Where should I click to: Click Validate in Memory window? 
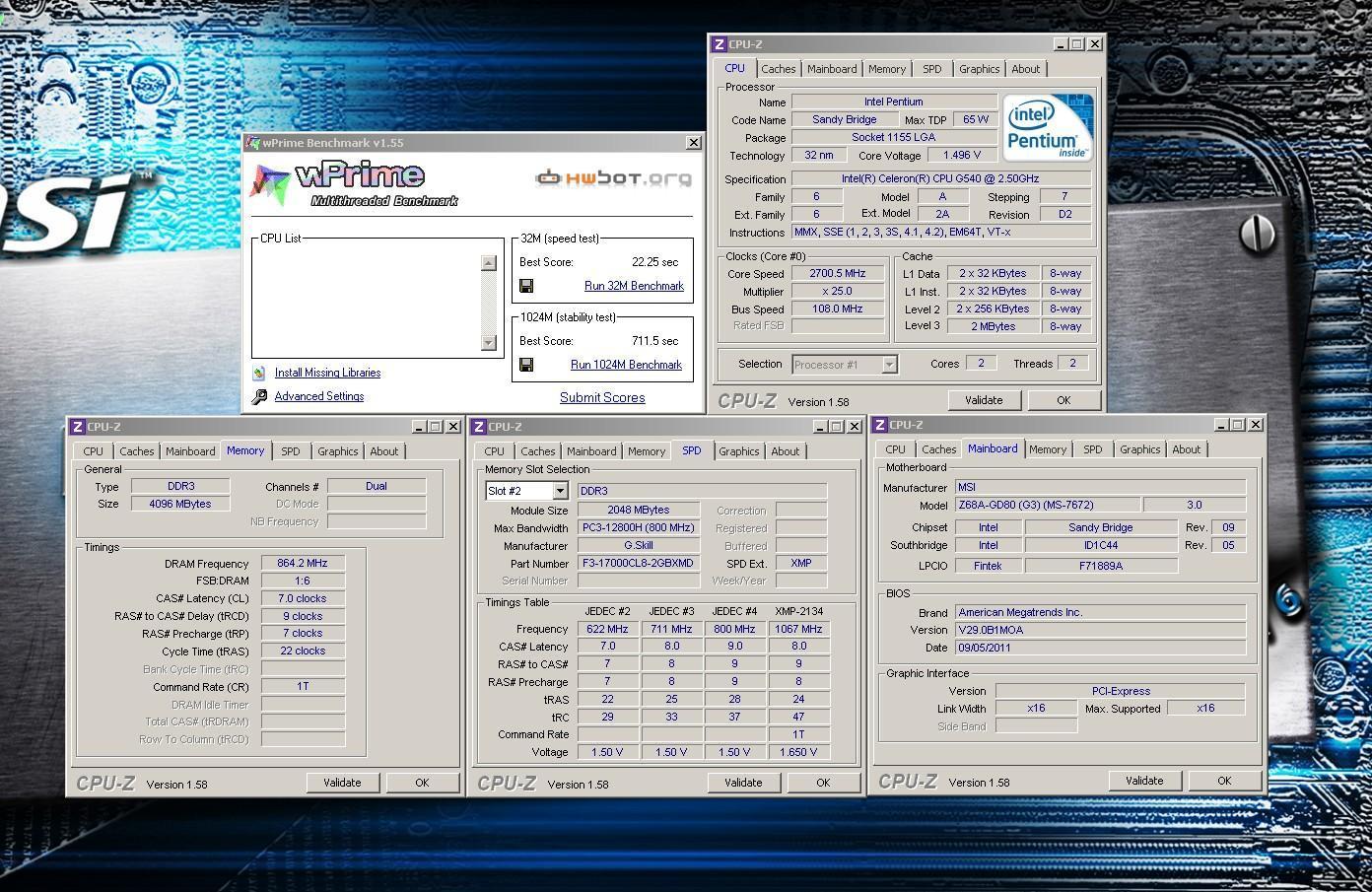(342, 783)
